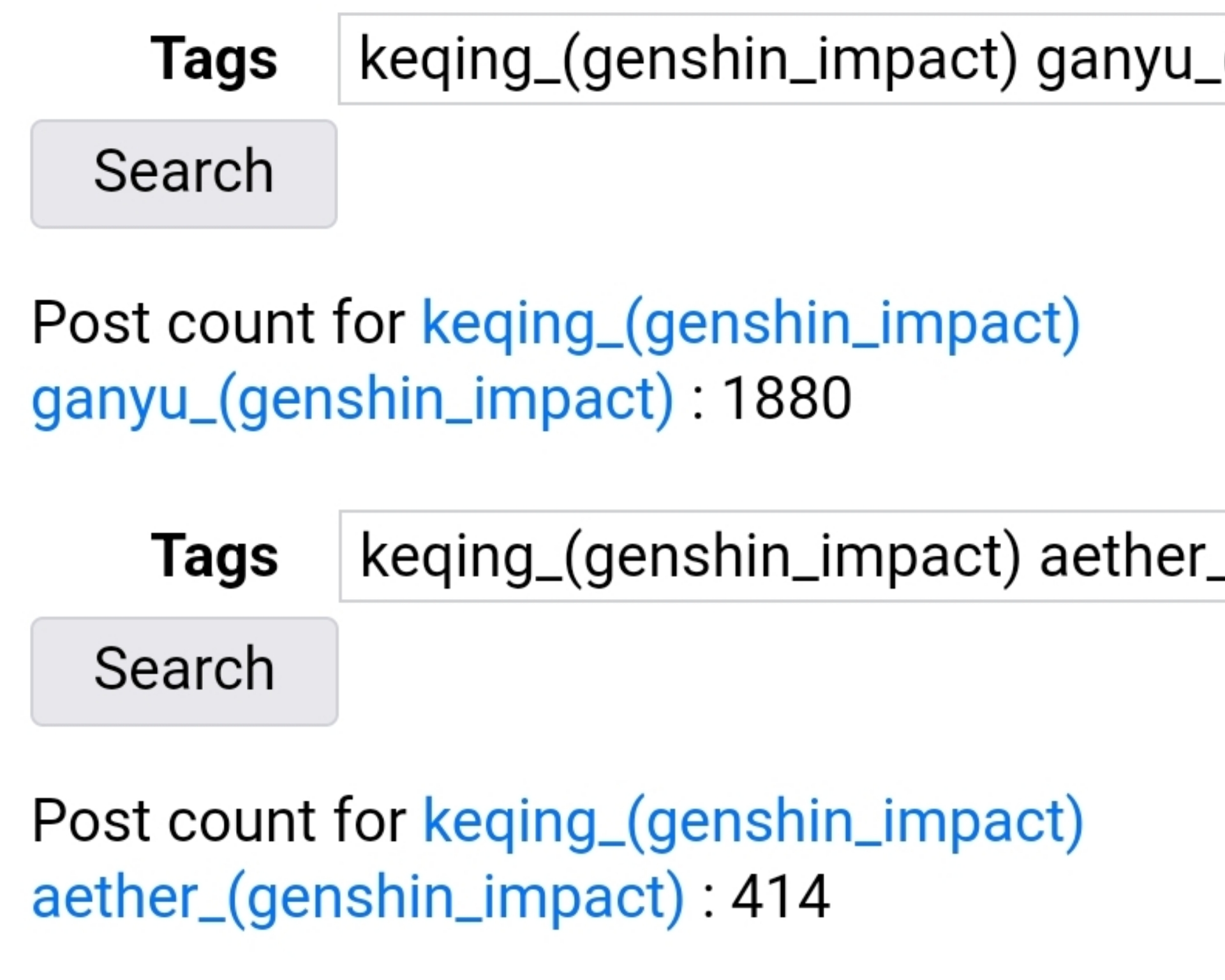
Task: Open keqing_(genshin_impact) link above ganyu link
Action: (x=751, y=323)
